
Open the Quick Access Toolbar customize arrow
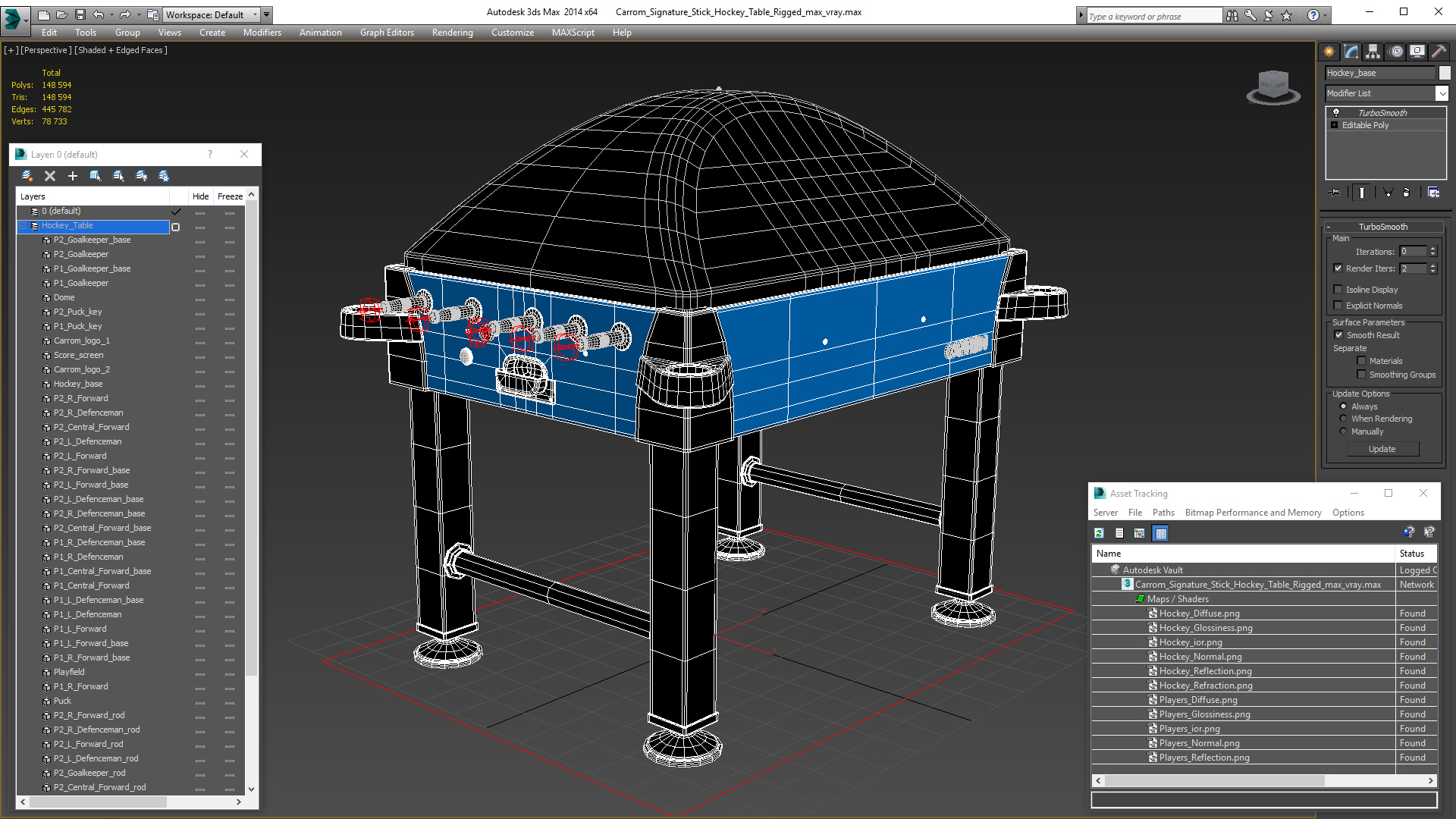click(x=267, y=14)
